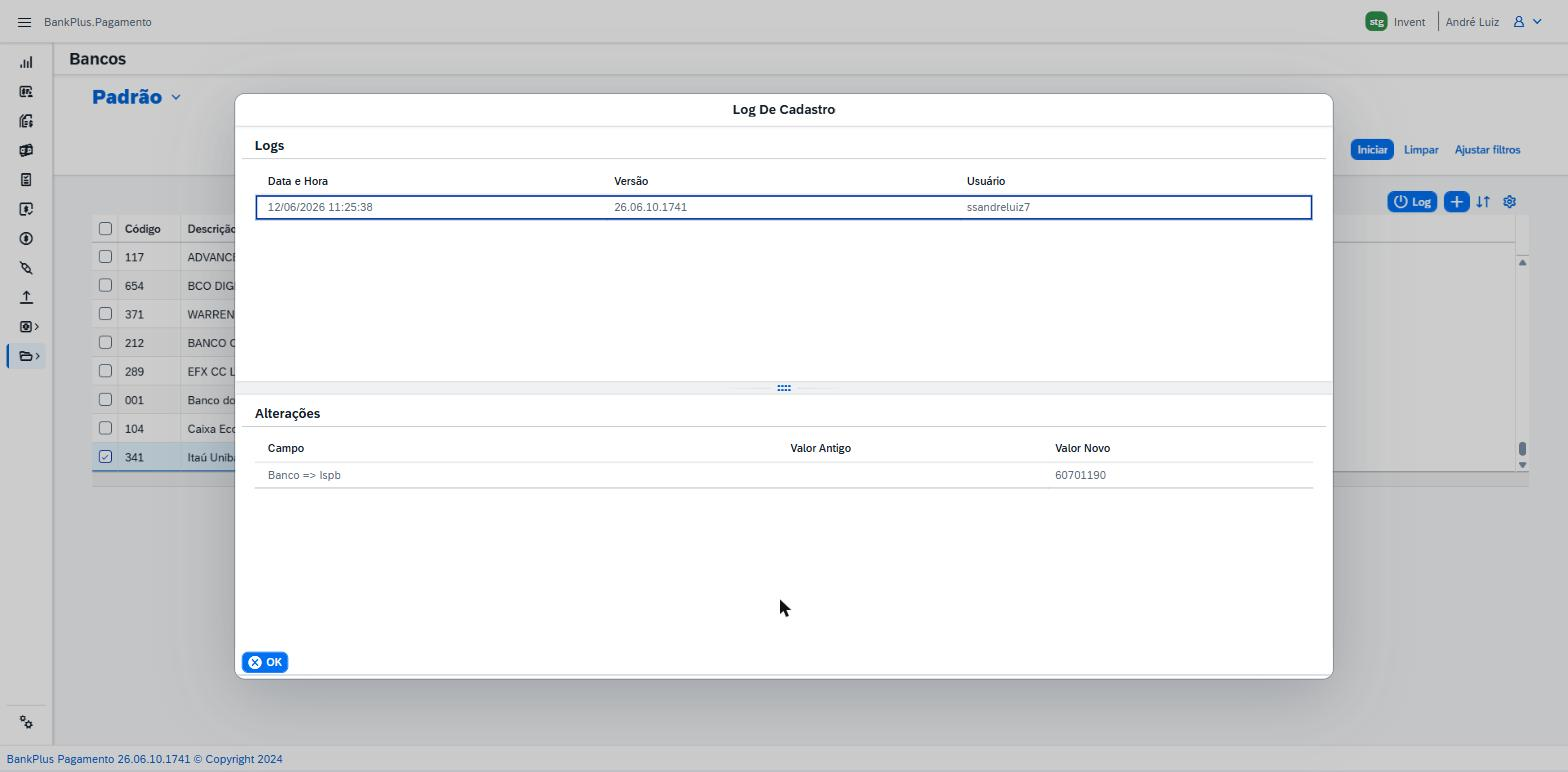1568x772 pixels.
Task: Click the Valor Novo value 60701190
Action: [1080, 475]
